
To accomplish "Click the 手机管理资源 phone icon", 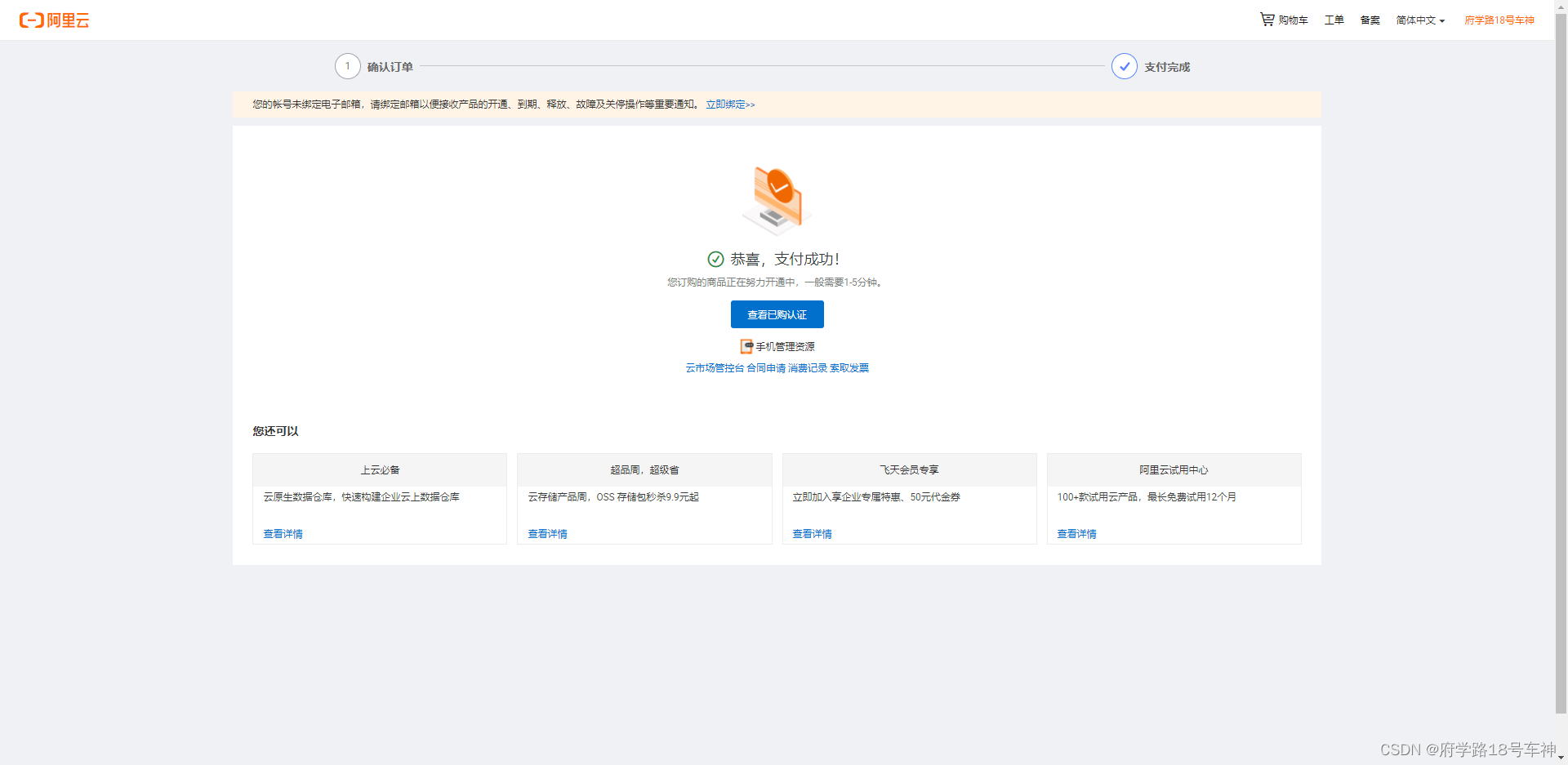I will (746, 346).
